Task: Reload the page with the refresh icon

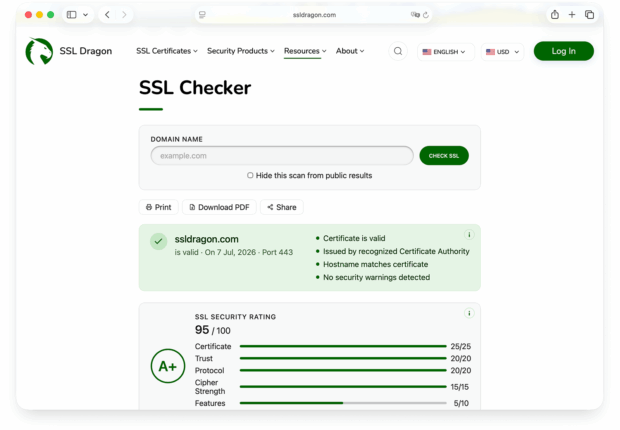Action: tap(426, 15)
